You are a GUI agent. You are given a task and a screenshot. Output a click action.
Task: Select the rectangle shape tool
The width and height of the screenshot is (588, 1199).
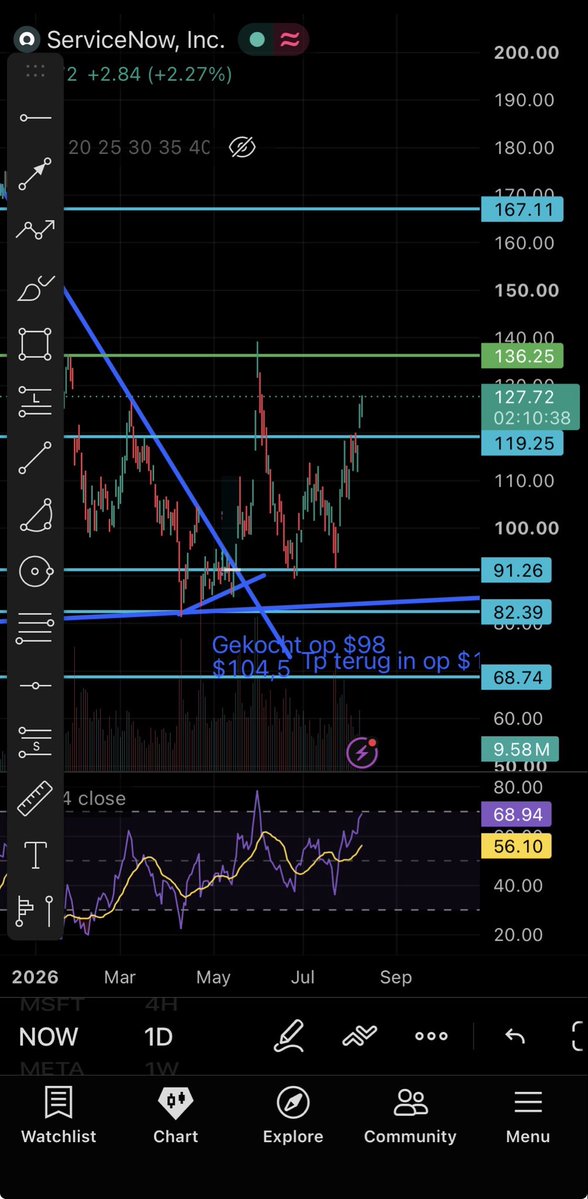pos(35,344)
